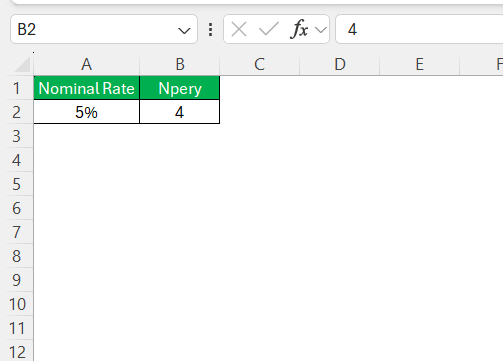
Task: Click the formula bar Enter checkmark icon
Action: [x=269, y=29]
